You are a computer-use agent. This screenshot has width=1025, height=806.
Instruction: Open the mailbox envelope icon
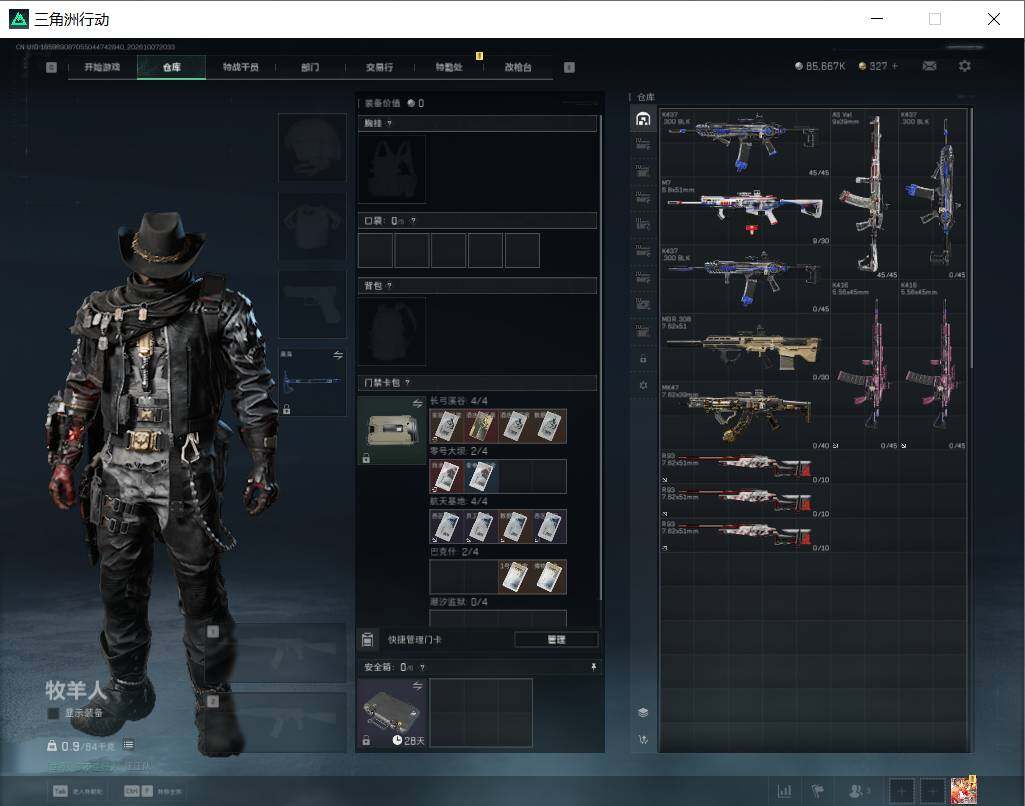(x=929, y=66)
